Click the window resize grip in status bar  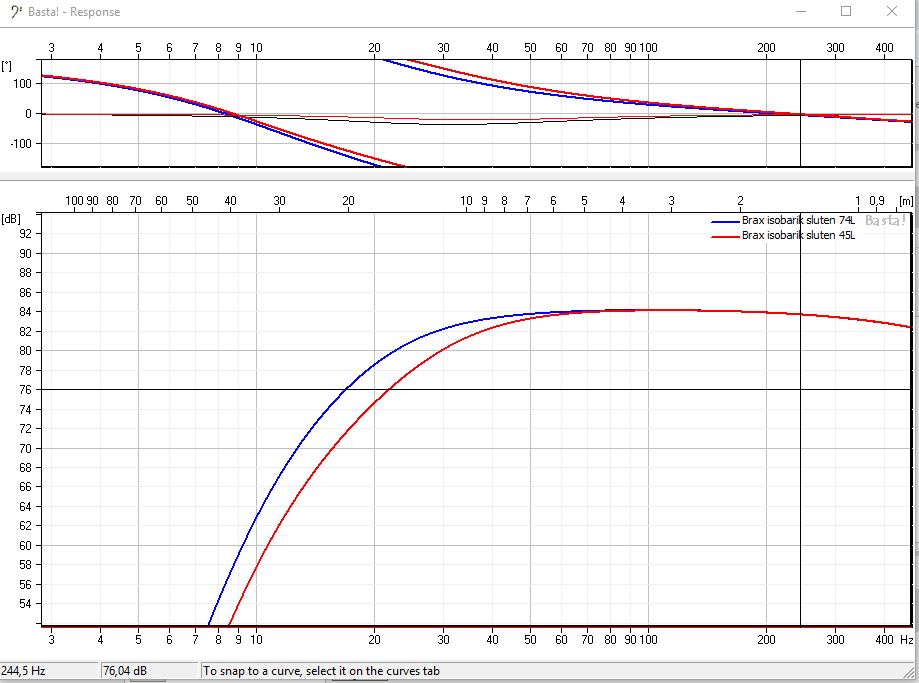point(908,672)
